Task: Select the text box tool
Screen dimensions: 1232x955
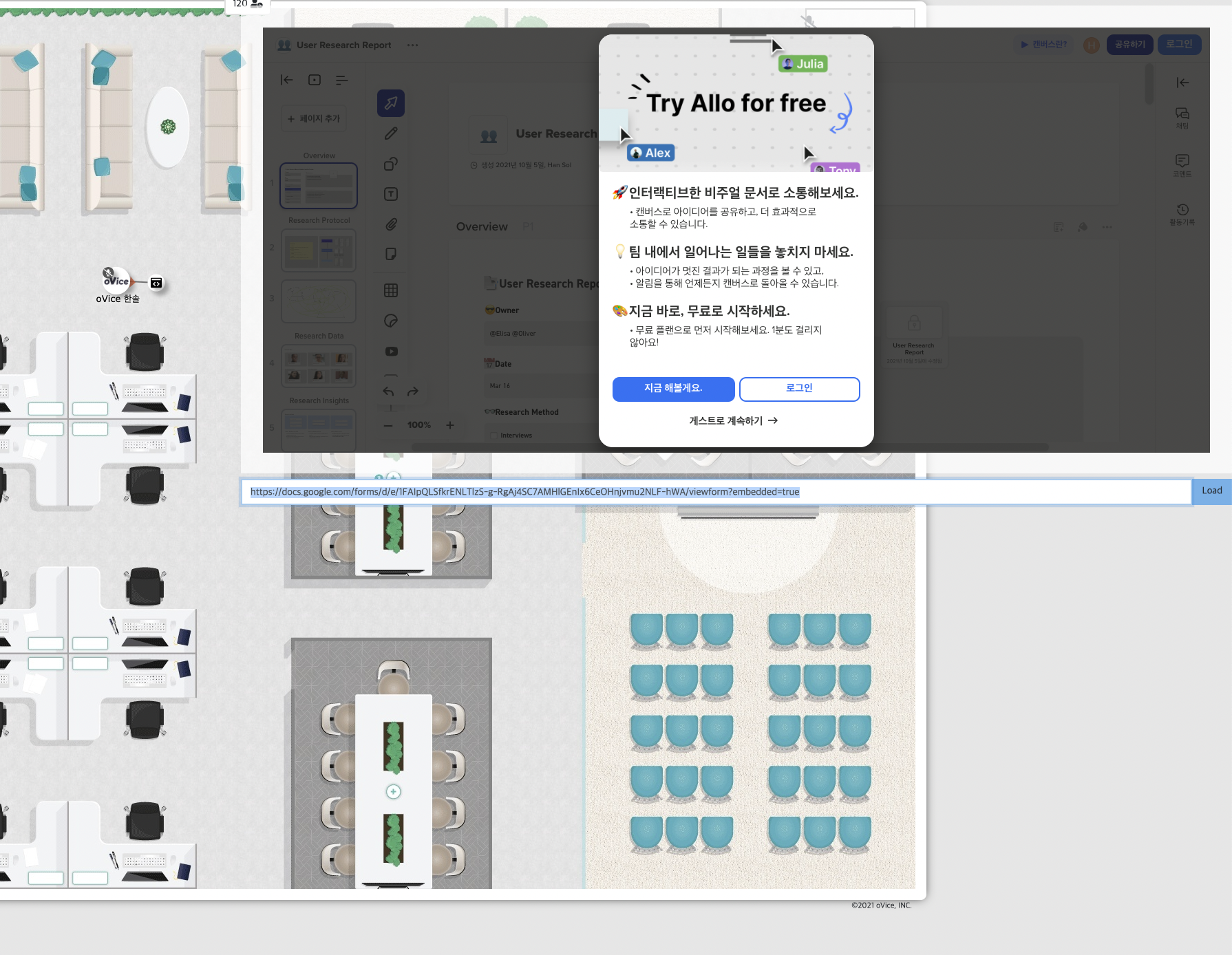Action: (391, 194)
